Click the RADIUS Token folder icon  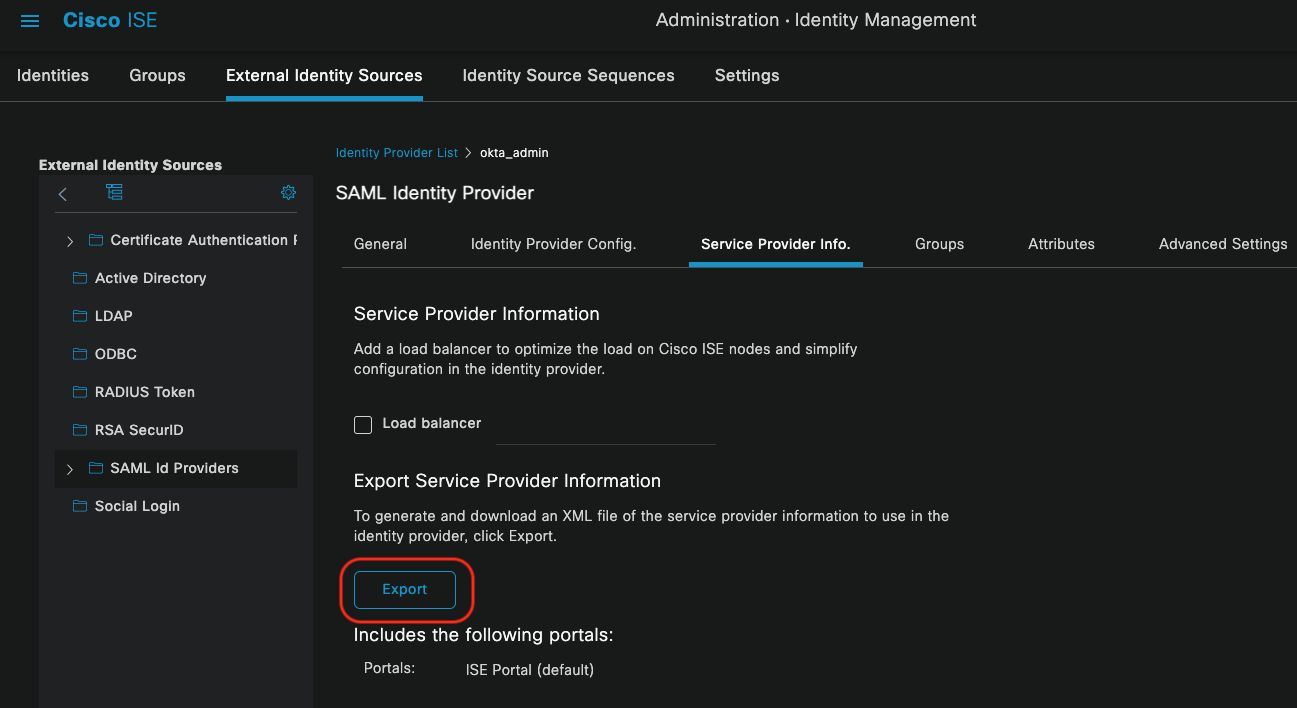tap(80, 392)
